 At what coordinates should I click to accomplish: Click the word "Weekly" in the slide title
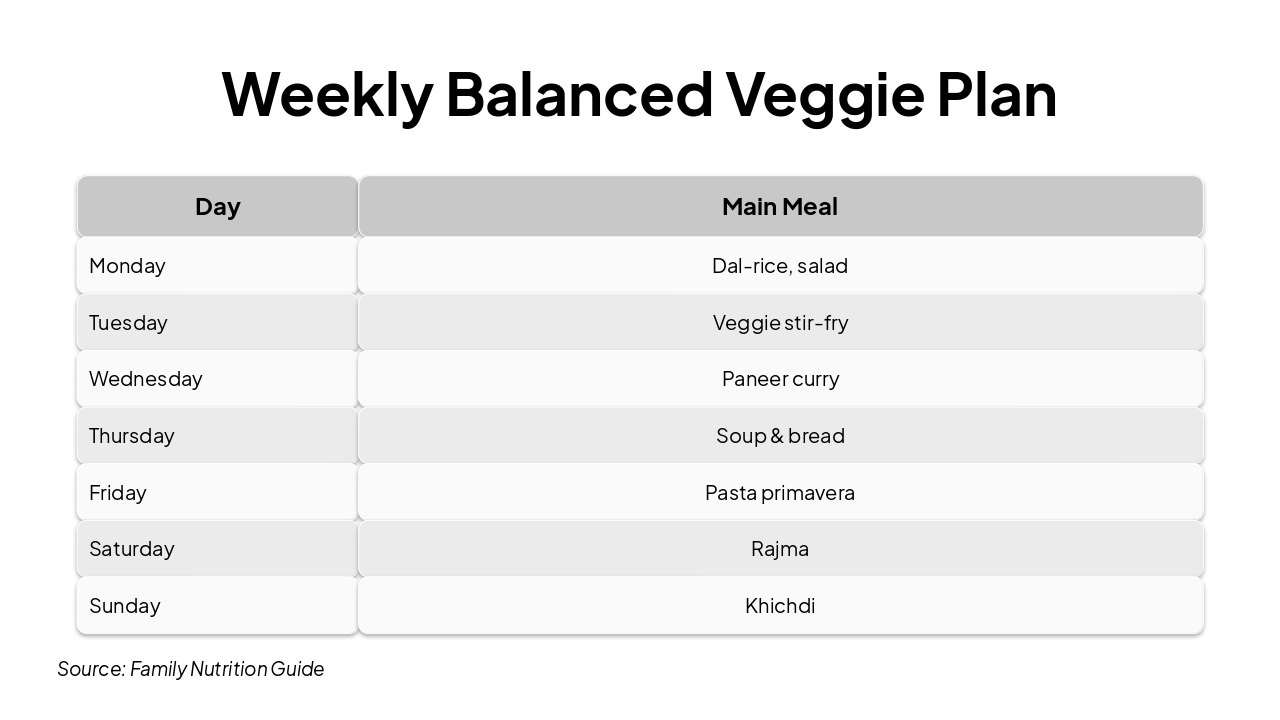(x=327, y=95)
